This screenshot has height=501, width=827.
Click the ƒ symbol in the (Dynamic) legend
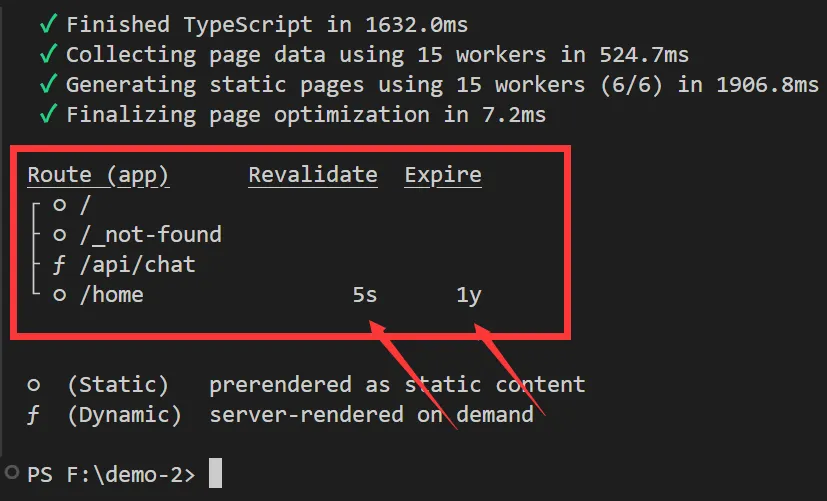coord(34,414)
